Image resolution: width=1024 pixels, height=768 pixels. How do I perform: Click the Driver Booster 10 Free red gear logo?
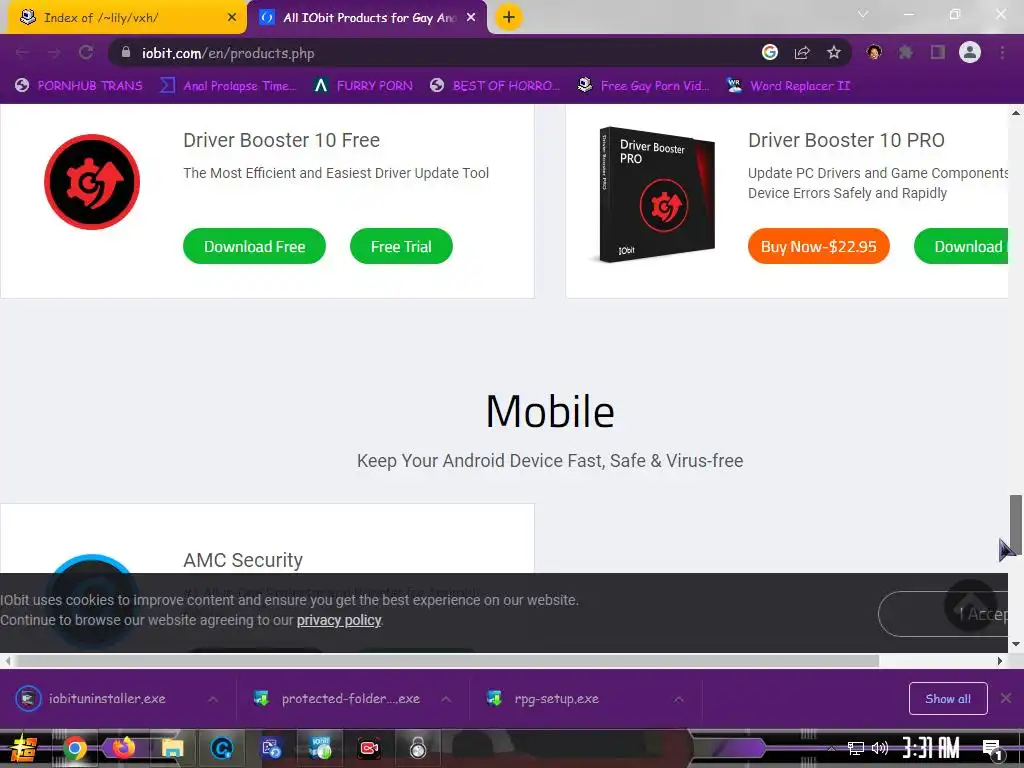92,182
